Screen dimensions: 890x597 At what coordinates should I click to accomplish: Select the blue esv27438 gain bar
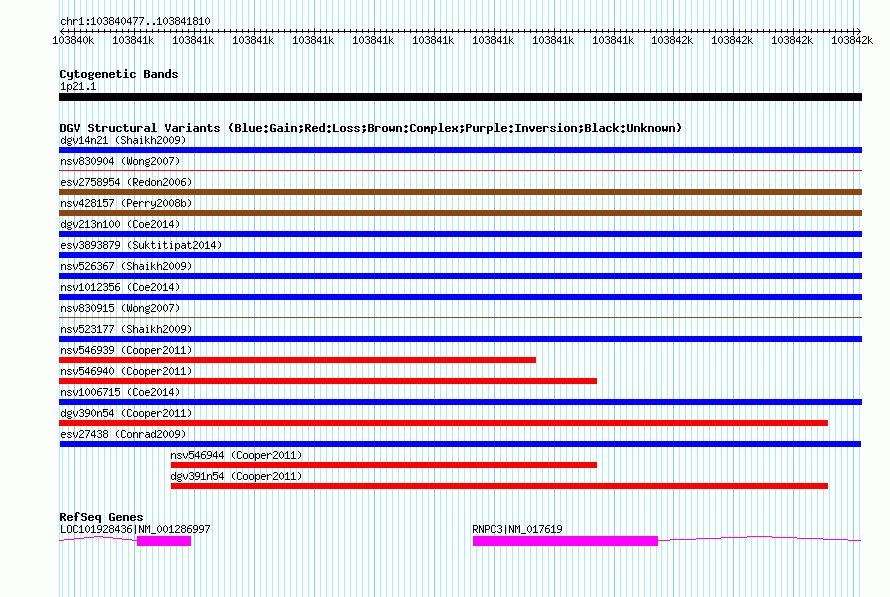(460, 444)
